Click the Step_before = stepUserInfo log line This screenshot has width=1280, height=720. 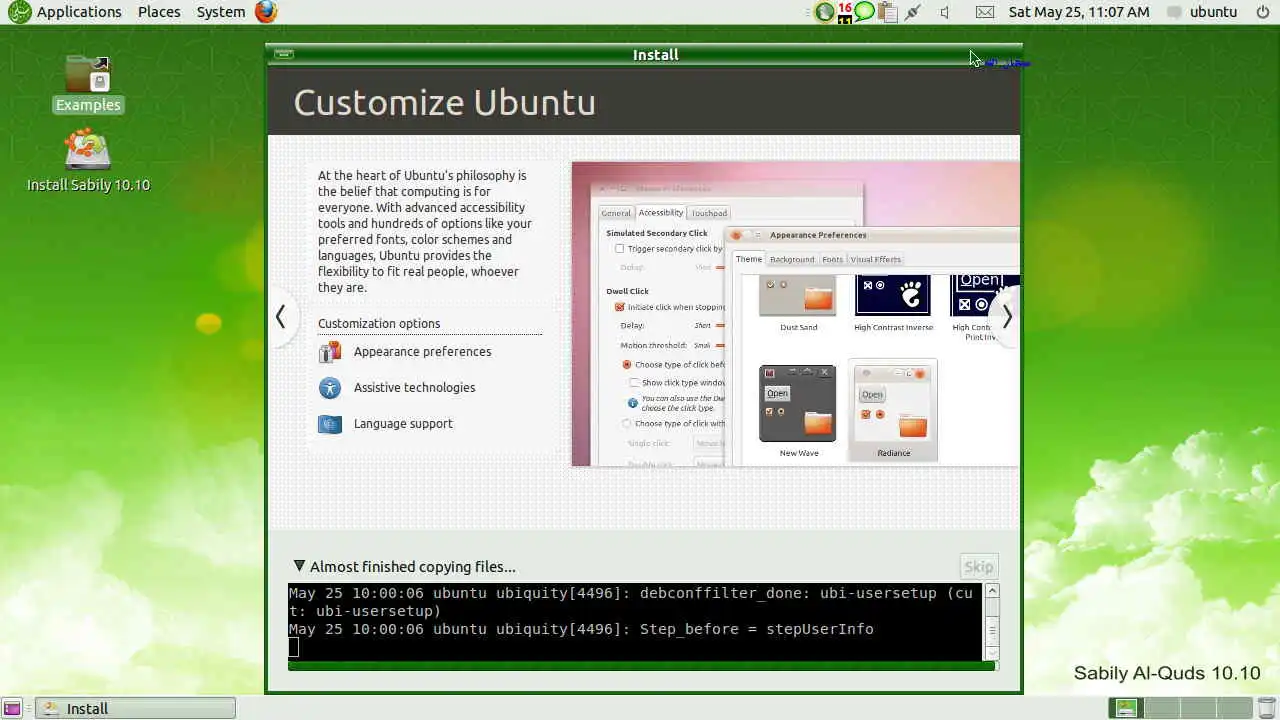(x=581, y=629)
